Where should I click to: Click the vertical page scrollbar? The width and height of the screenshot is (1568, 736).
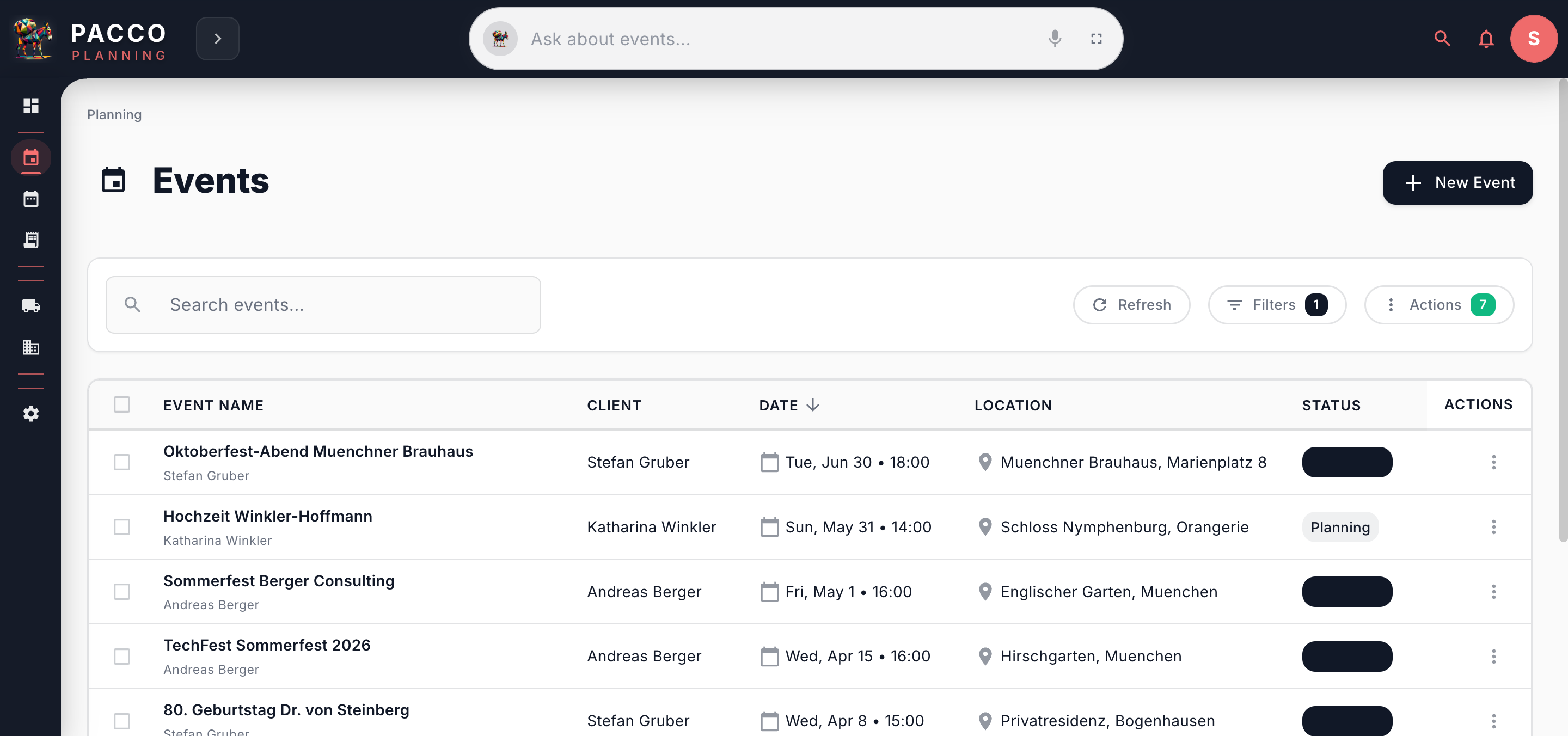coord(1563,310)
